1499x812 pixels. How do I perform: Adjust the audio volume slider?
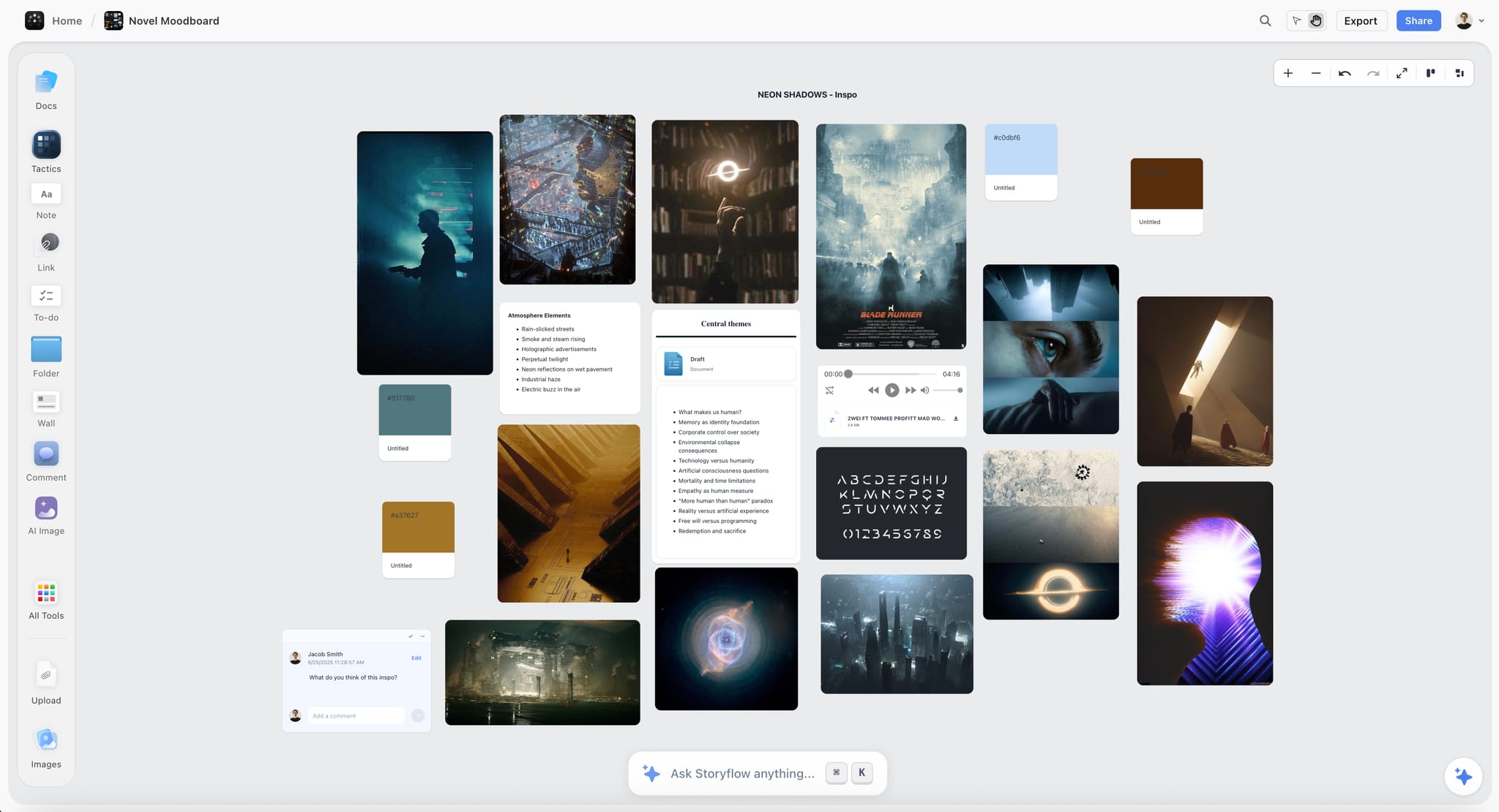click(948, 391)
